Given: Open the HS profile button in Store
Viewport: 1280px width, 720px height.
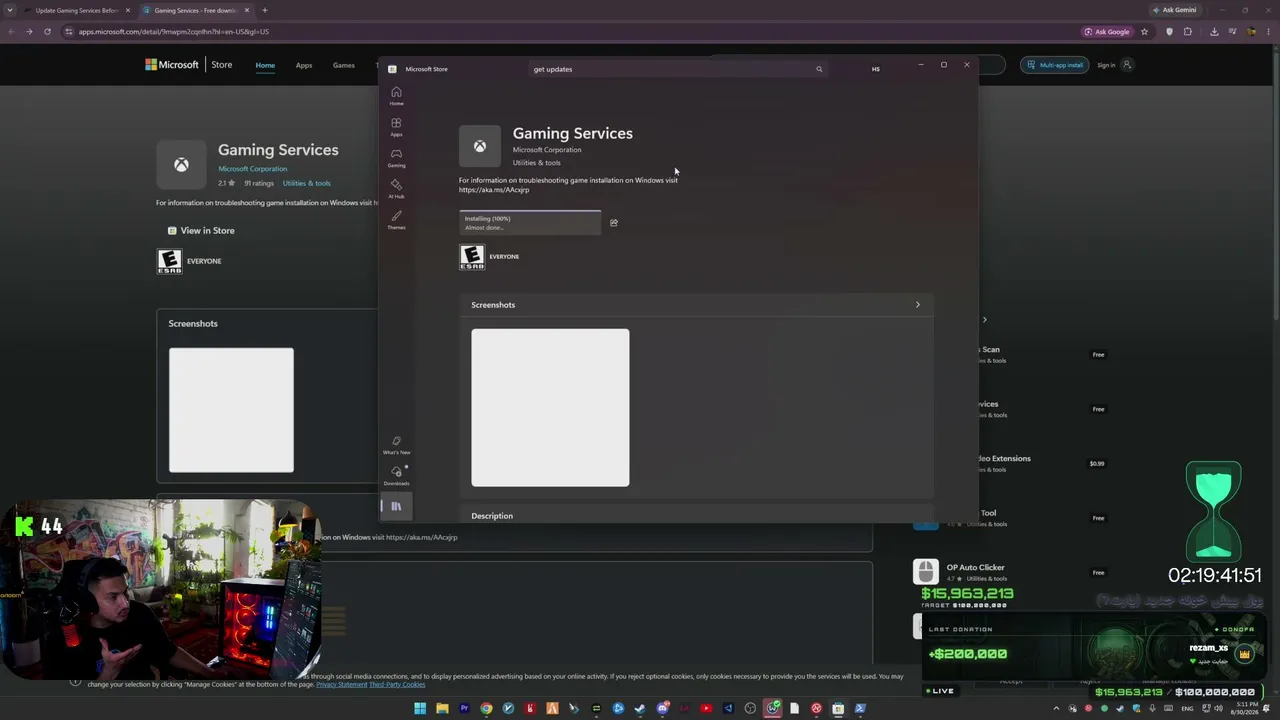Looking at the screenshot, I should [875, 69].
